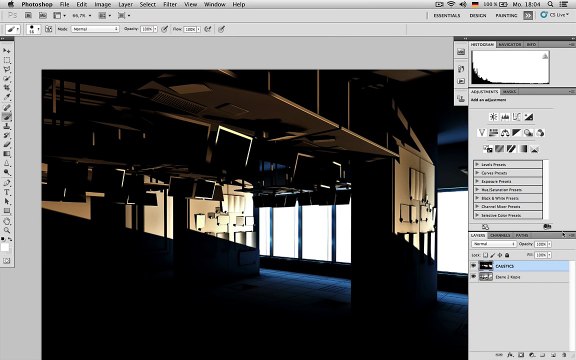Hide the Ebene 2 Kopie layer
576x360 pixels.
pyautogui.click(x=474, y=277)
